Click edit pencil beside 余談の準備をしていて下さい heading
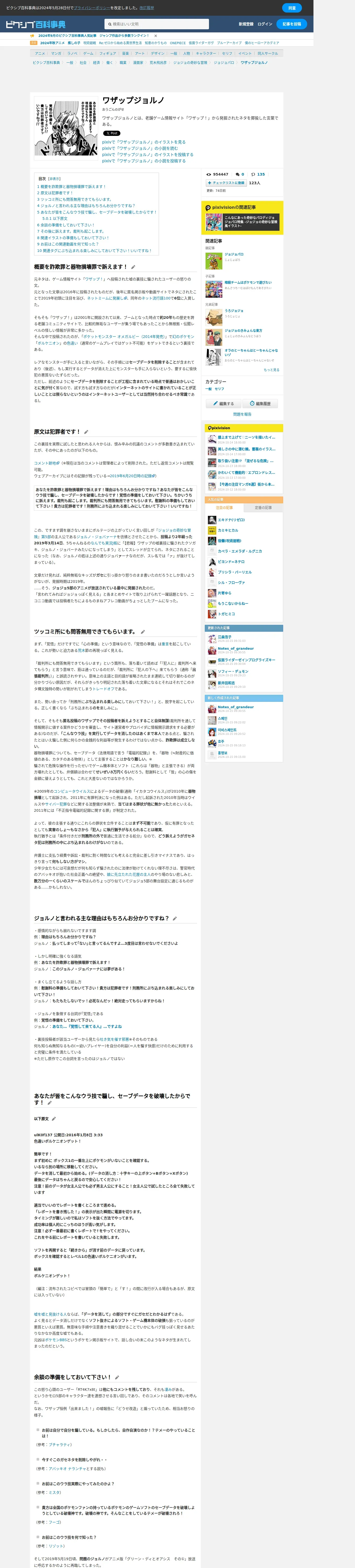 coord(117,1377)
